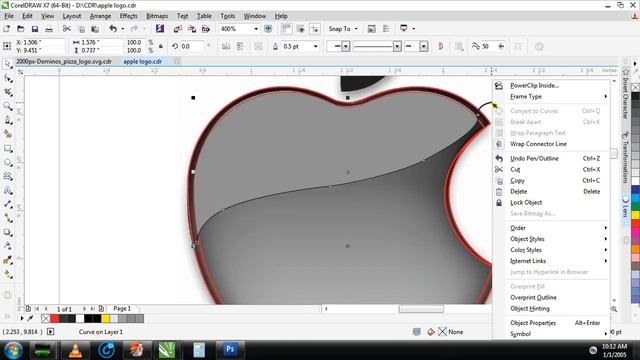Viewport: 640px width, 360px height.
Task: Click the rotation angle input field
Action: coord(191,47)
